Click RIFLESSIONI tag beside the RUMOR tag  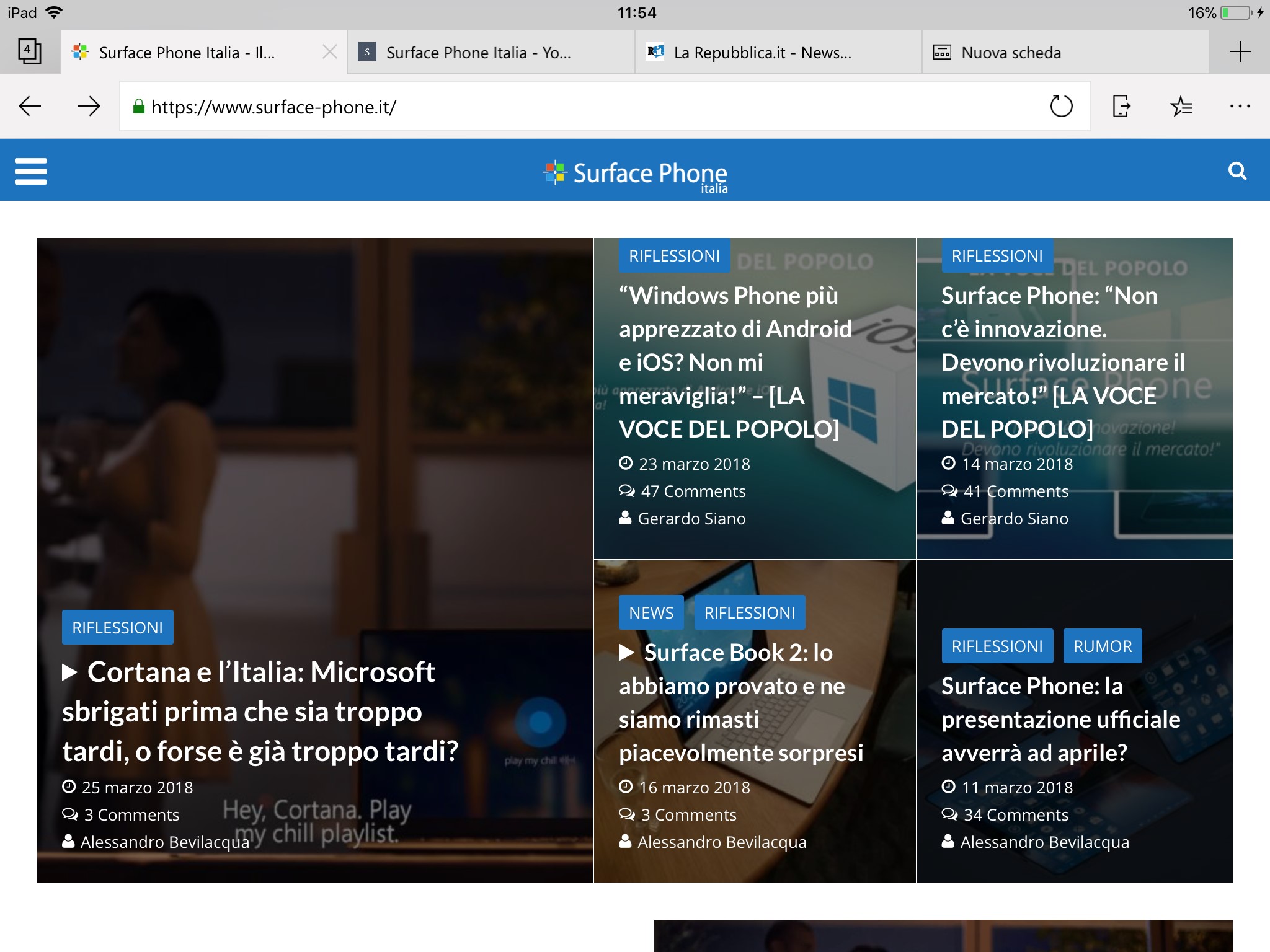pos(997,646)
